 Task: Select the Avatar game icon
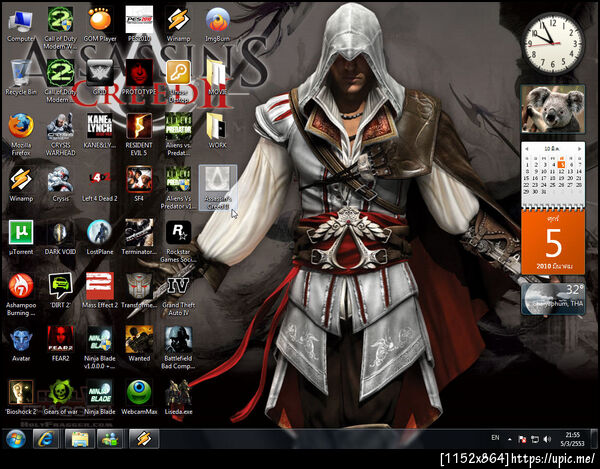[x=21, y=344]
